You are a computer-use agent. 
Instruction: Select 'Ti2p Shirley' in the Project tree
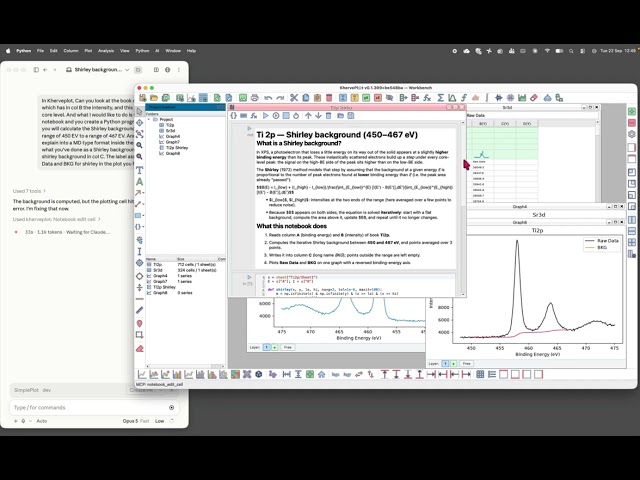[x=177, y=148]
